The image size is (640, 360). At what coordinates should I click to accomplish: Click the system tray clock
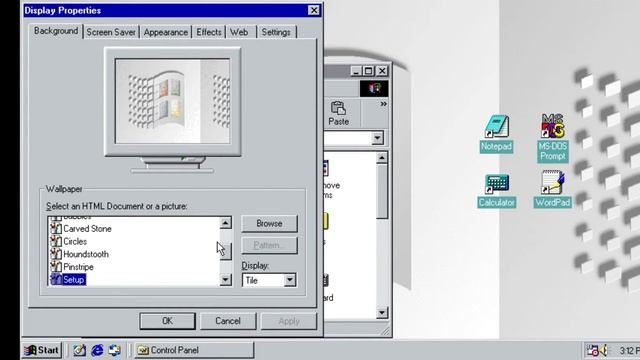(x=629, y=351)
